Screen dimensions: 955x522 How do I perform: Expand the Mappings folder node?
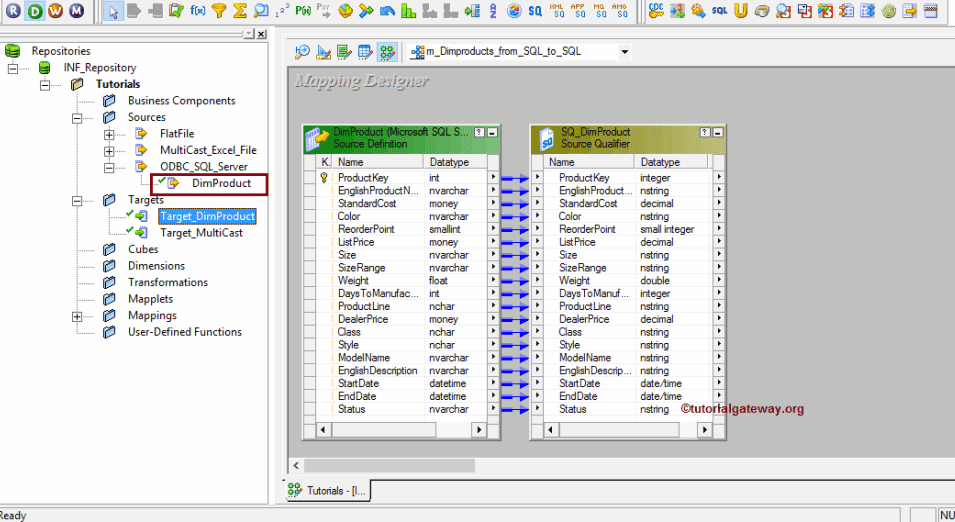click(x=77, y=316)
